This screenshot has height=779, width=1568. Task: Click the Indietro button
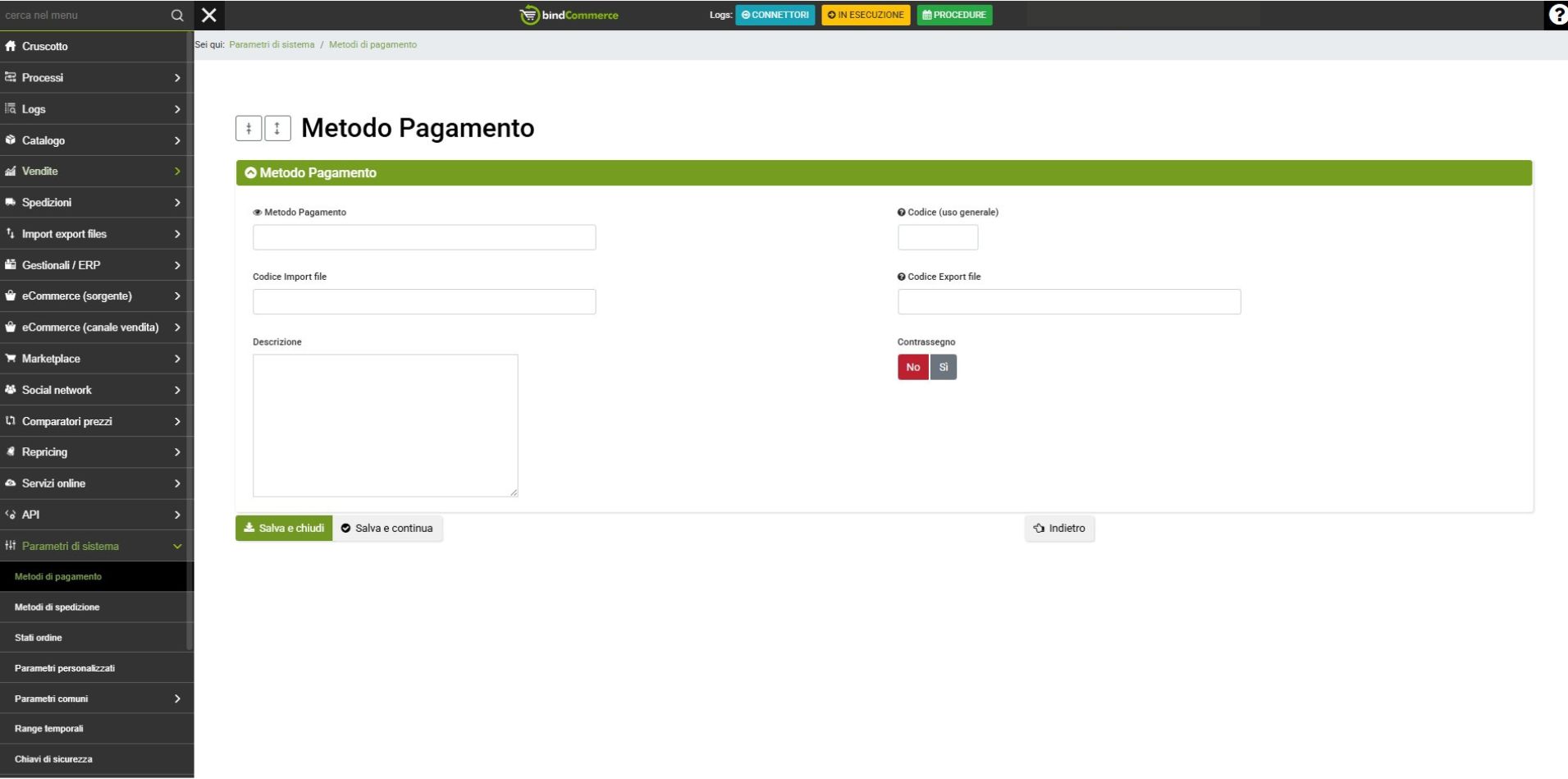1059,529
